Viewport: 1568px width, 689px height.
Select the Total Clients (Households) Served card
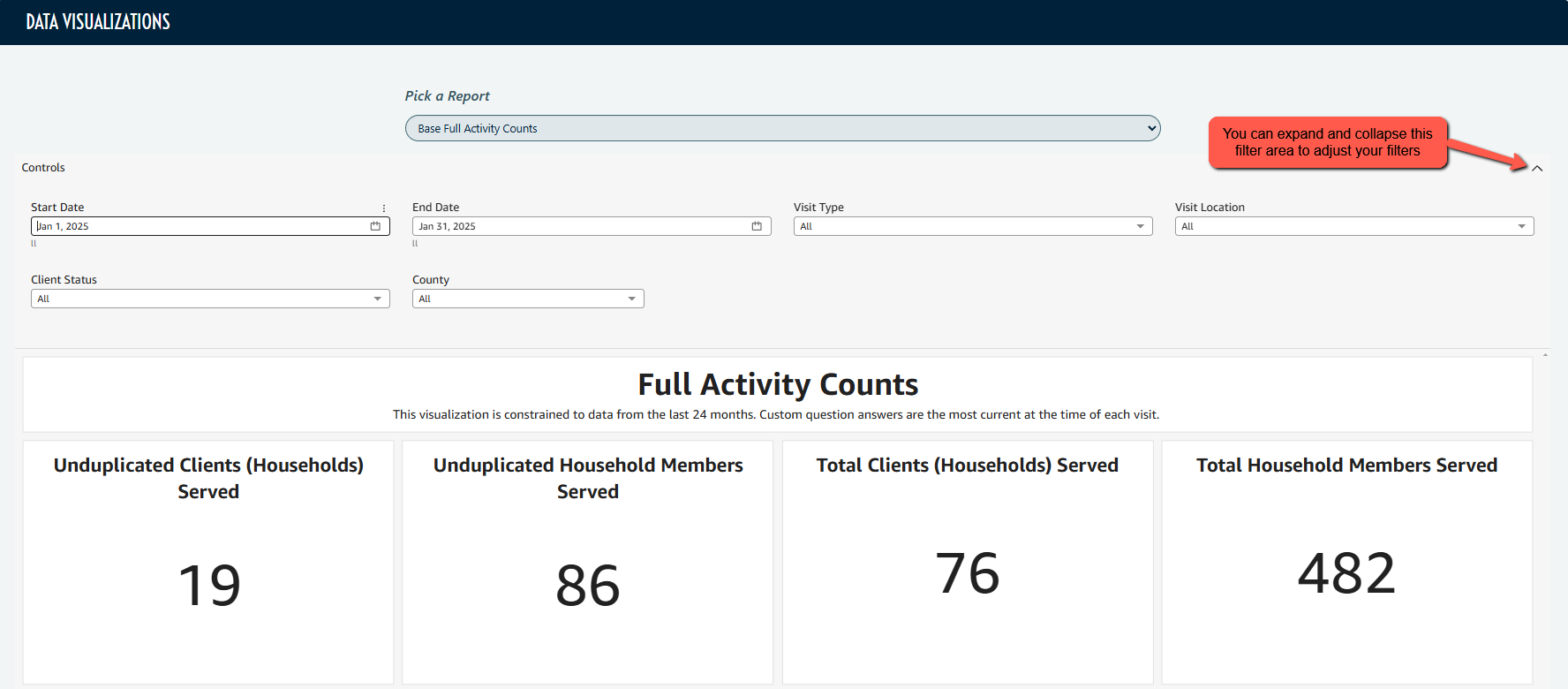(x=968, y=563)
